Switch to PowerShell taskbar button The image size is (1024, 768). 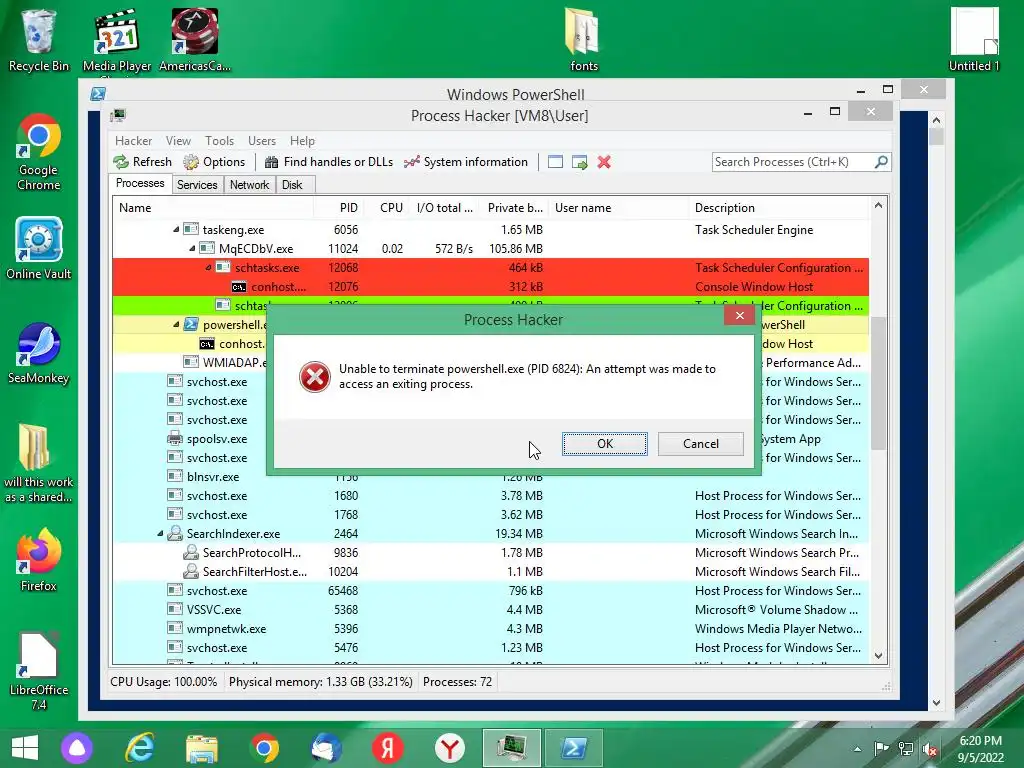[574, 748]
